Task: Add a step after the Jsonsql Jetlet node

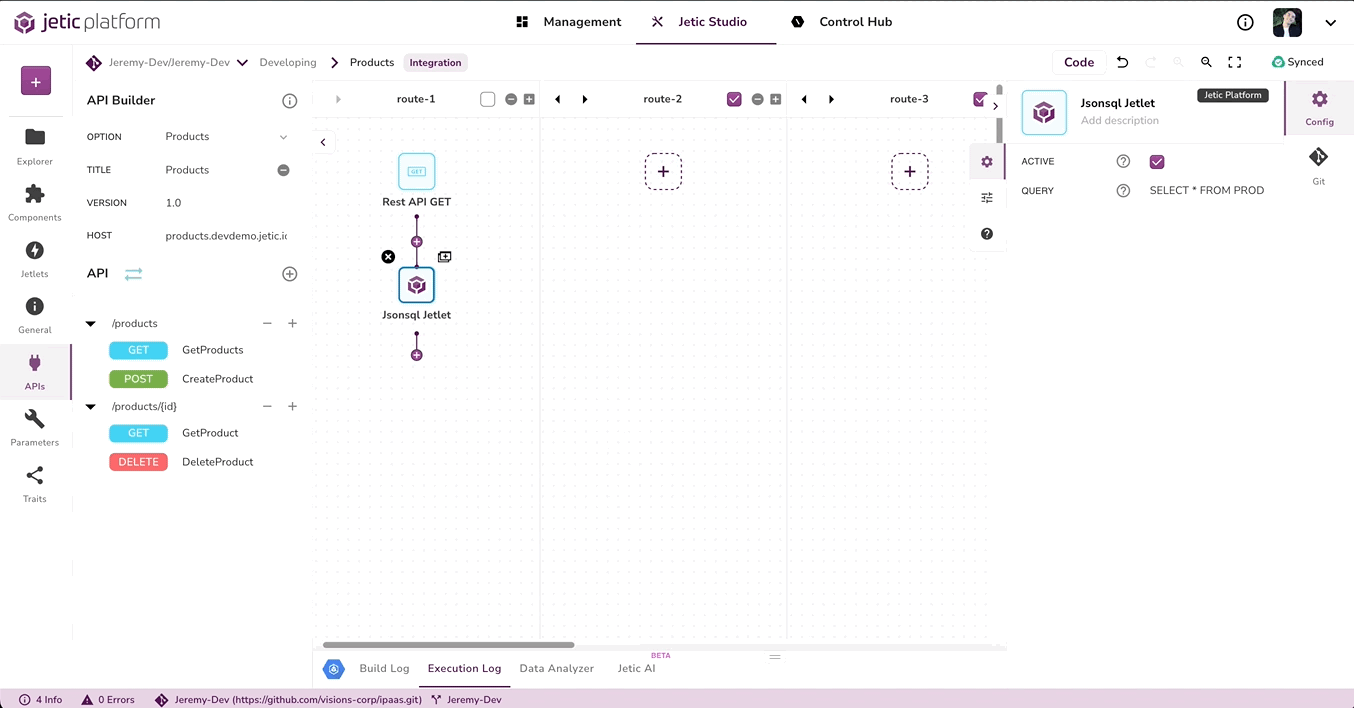Action: 417,355
